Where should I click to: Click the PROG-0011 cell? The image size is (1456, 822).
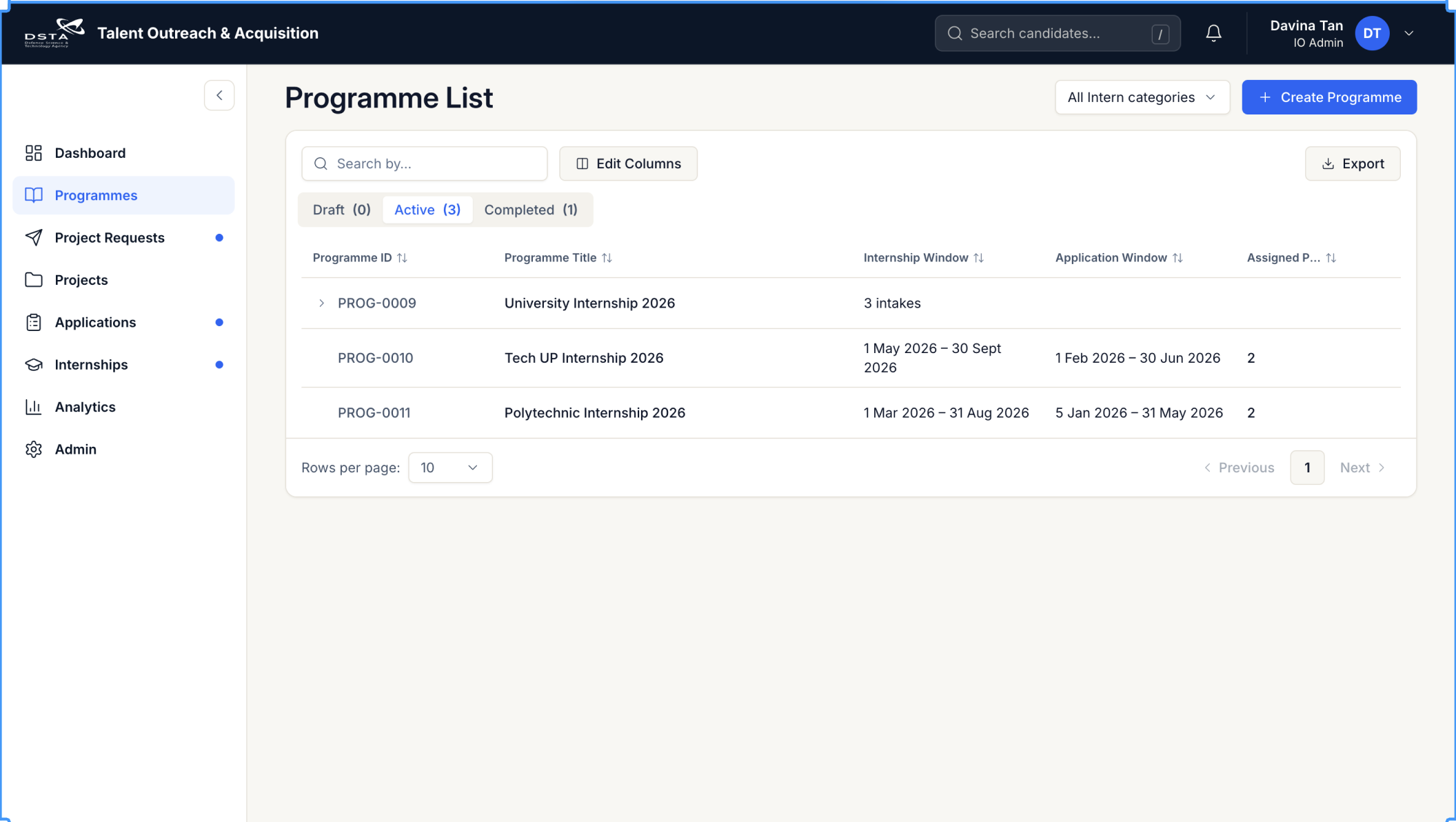[x=374, y=412]
